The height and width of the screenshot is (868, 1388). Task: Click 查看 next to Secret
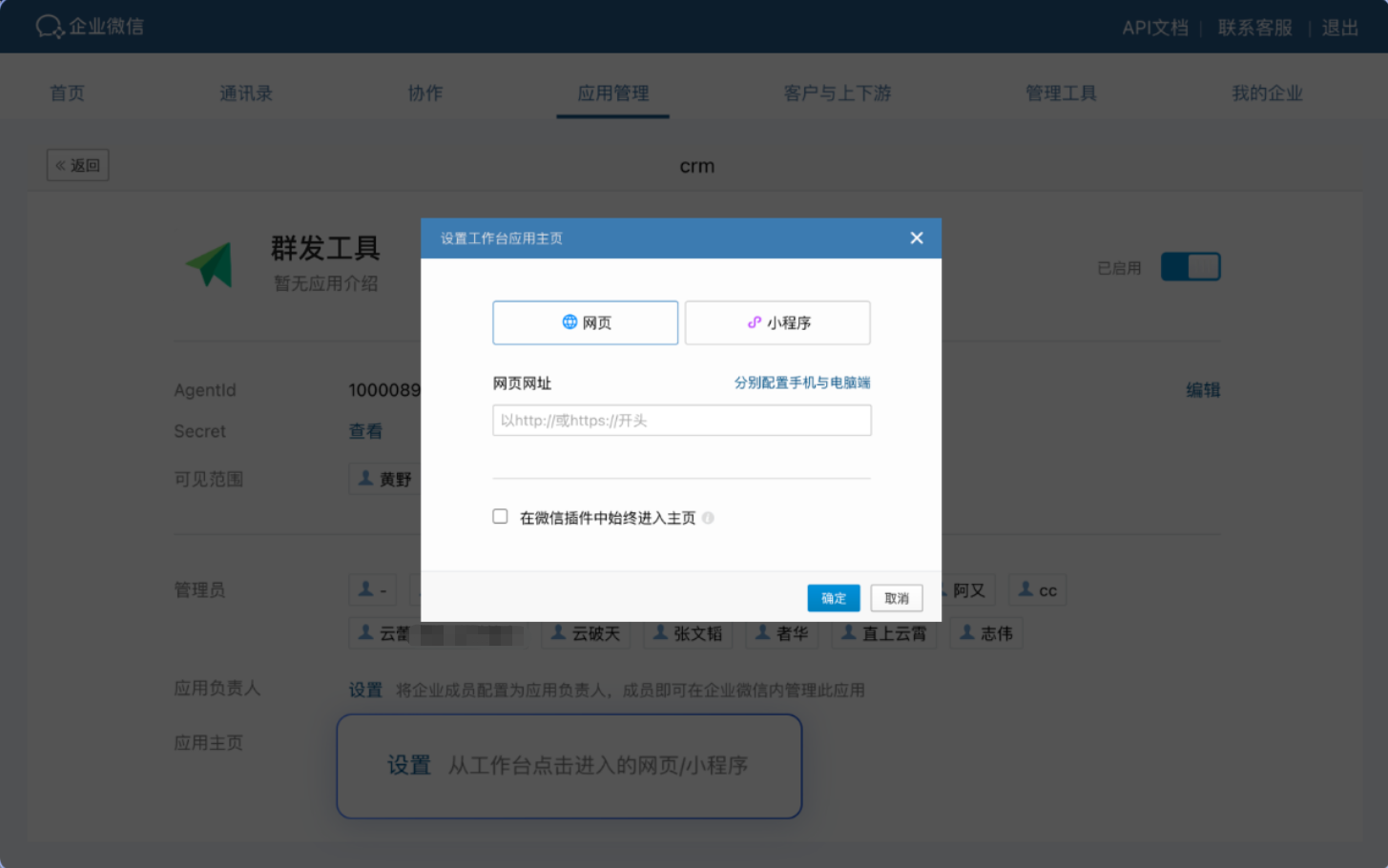click(x=365, y=431)
